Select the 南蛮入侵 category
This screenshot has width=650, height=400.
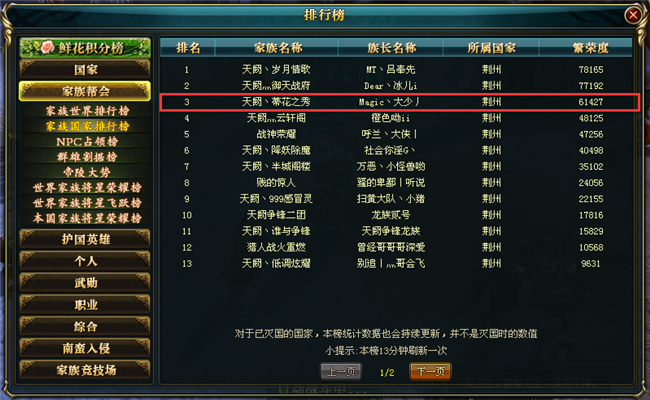click(85, 348)
